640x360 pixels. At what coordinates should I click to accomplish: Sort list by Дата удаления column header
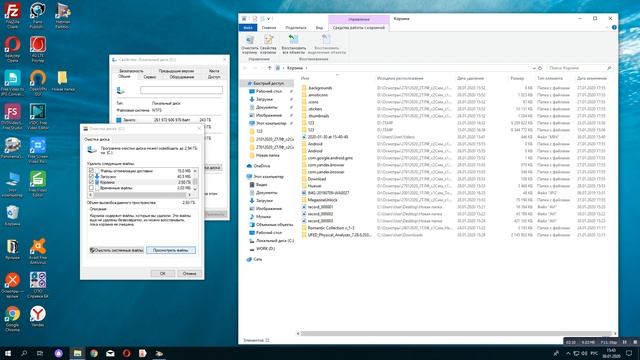click(471, 78)
